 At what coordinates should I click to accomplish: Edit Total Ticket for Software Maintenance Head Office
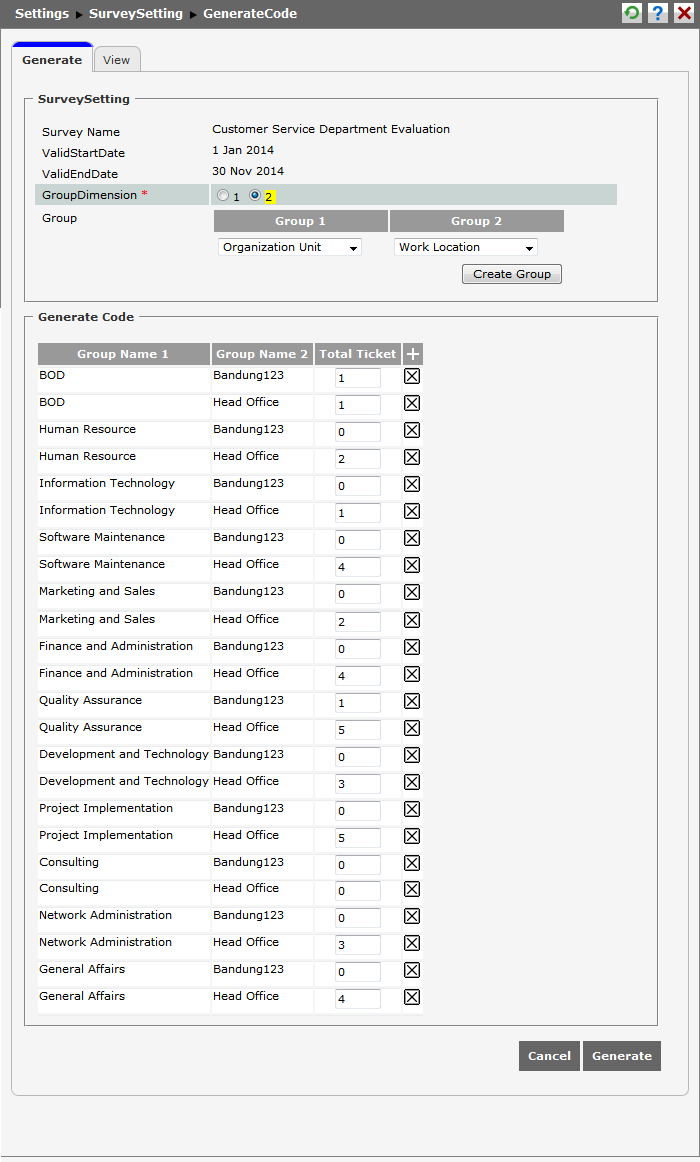tap(357, 567)
